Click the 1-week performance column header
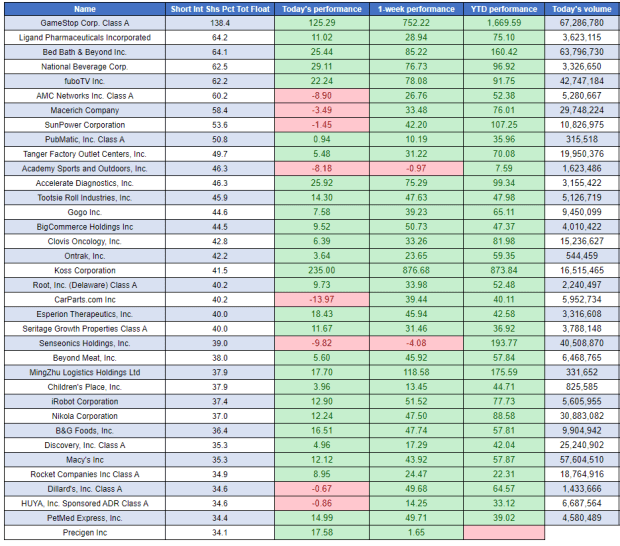 click(x=416, y=9)
